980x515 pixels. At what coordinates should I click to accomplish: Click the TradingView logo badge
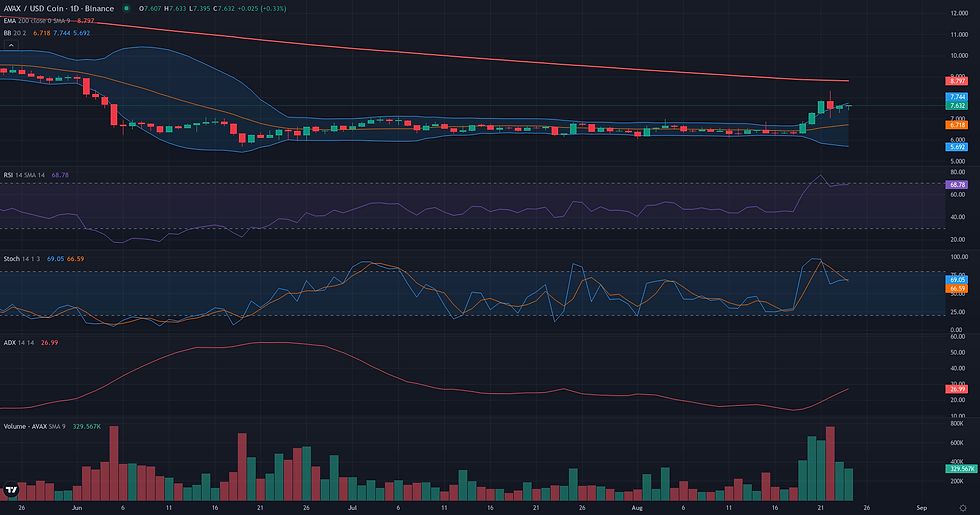11,491
